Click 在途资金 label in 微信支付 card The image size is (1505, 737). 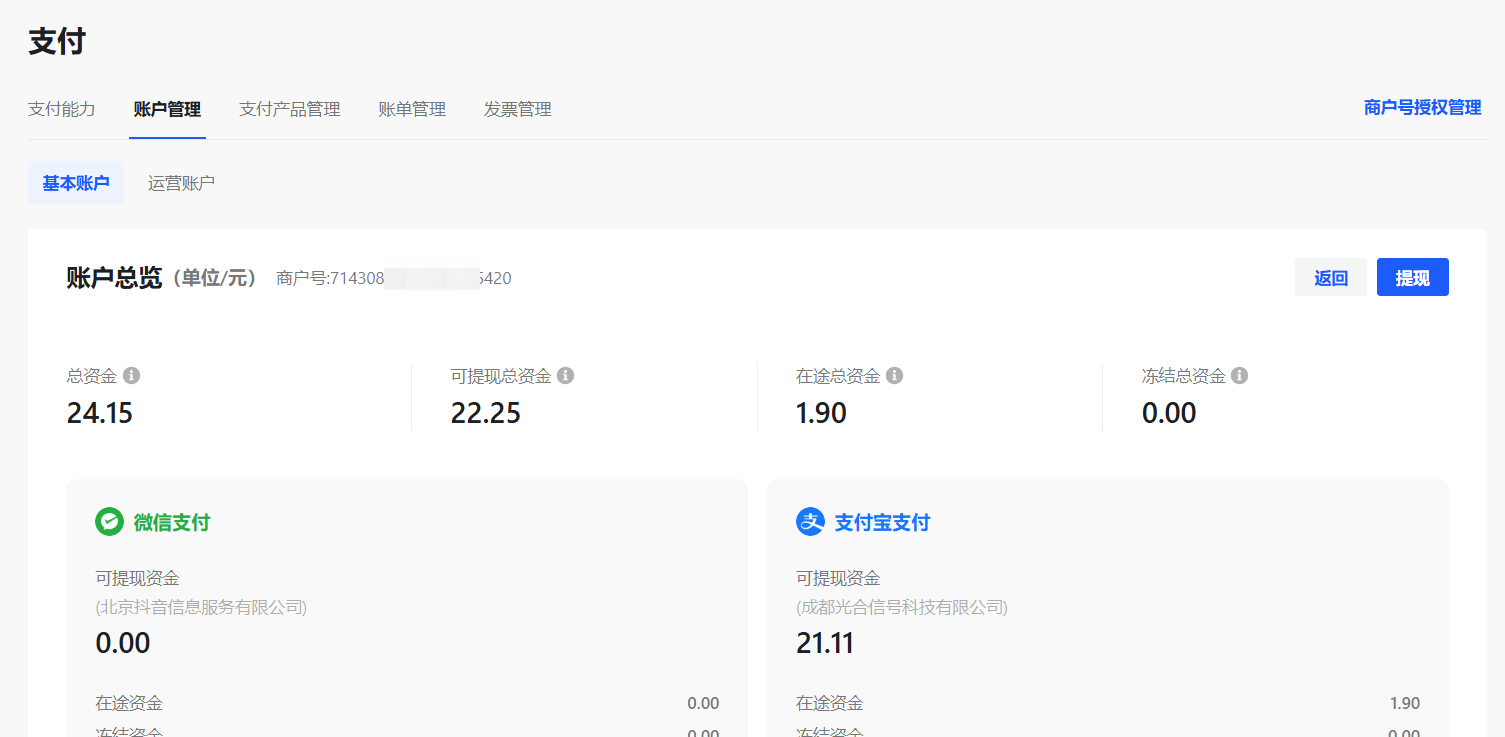click(x=129, y=703)
